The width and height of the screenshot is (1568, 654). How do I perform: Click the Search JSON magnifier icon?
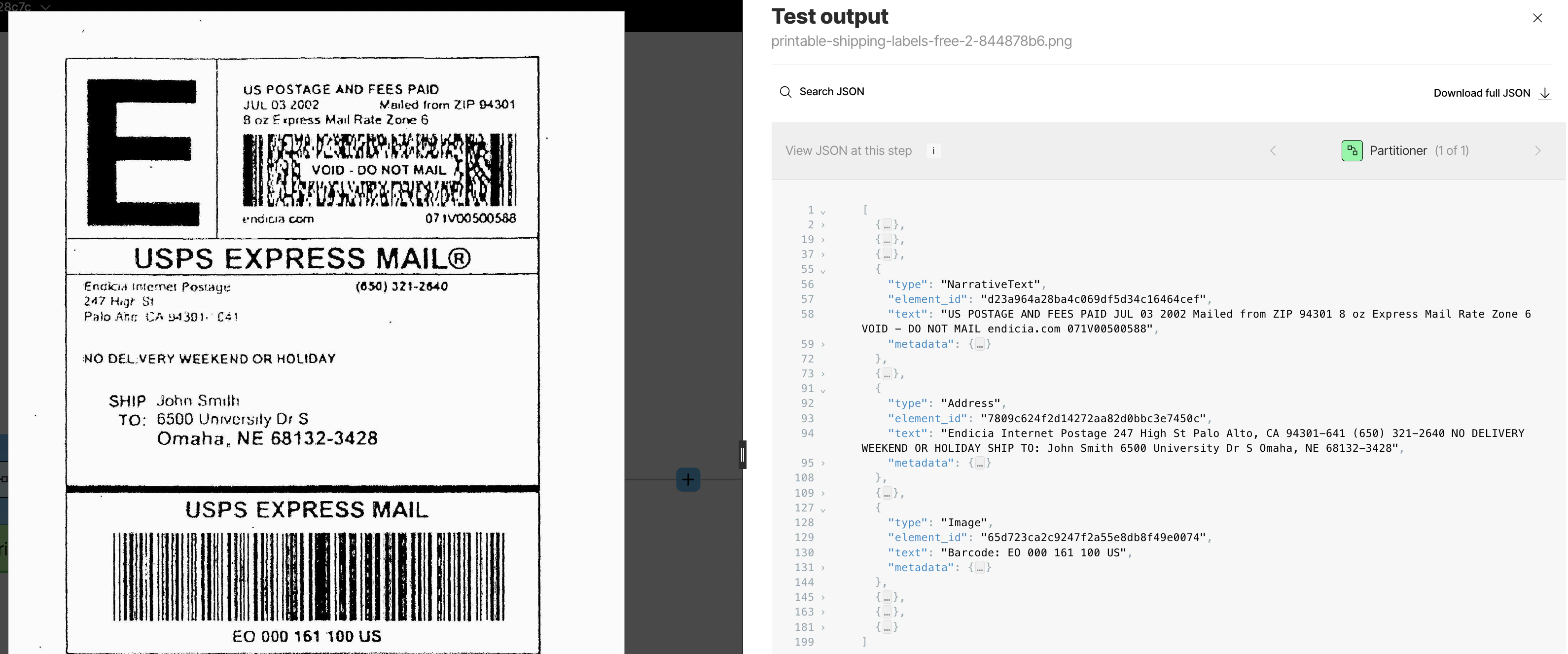[785, 92]
